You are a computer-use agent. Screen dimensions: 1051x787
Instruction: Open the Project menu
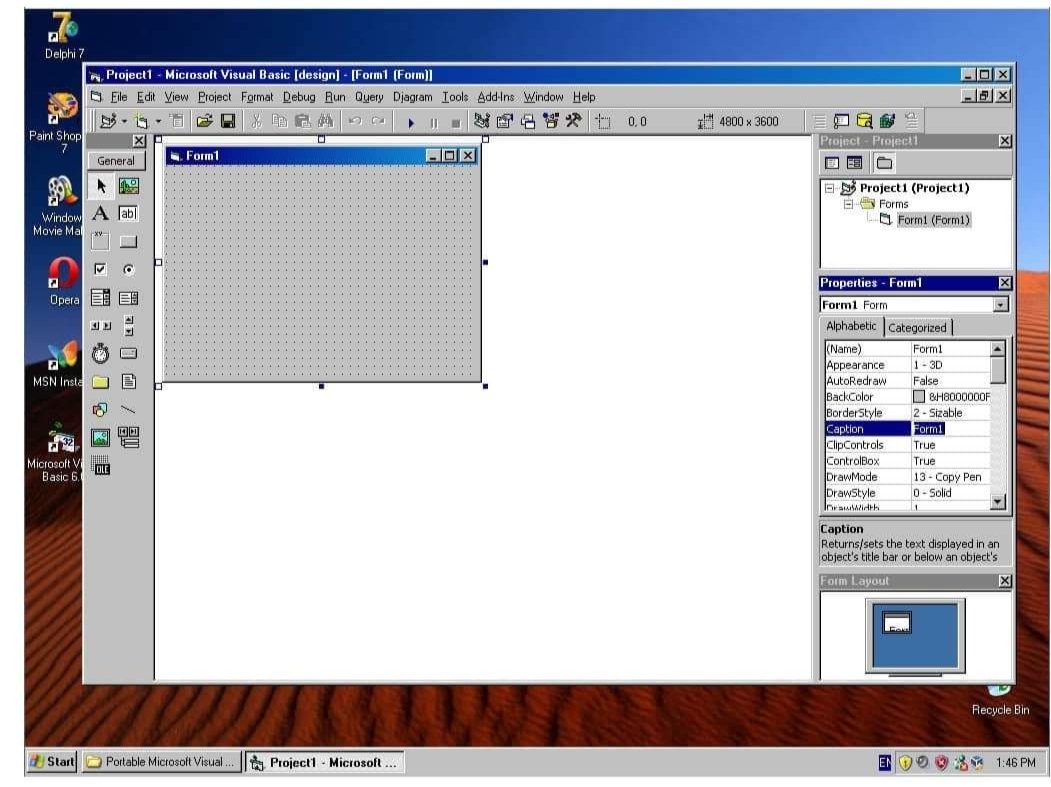(x=214, y=97)
